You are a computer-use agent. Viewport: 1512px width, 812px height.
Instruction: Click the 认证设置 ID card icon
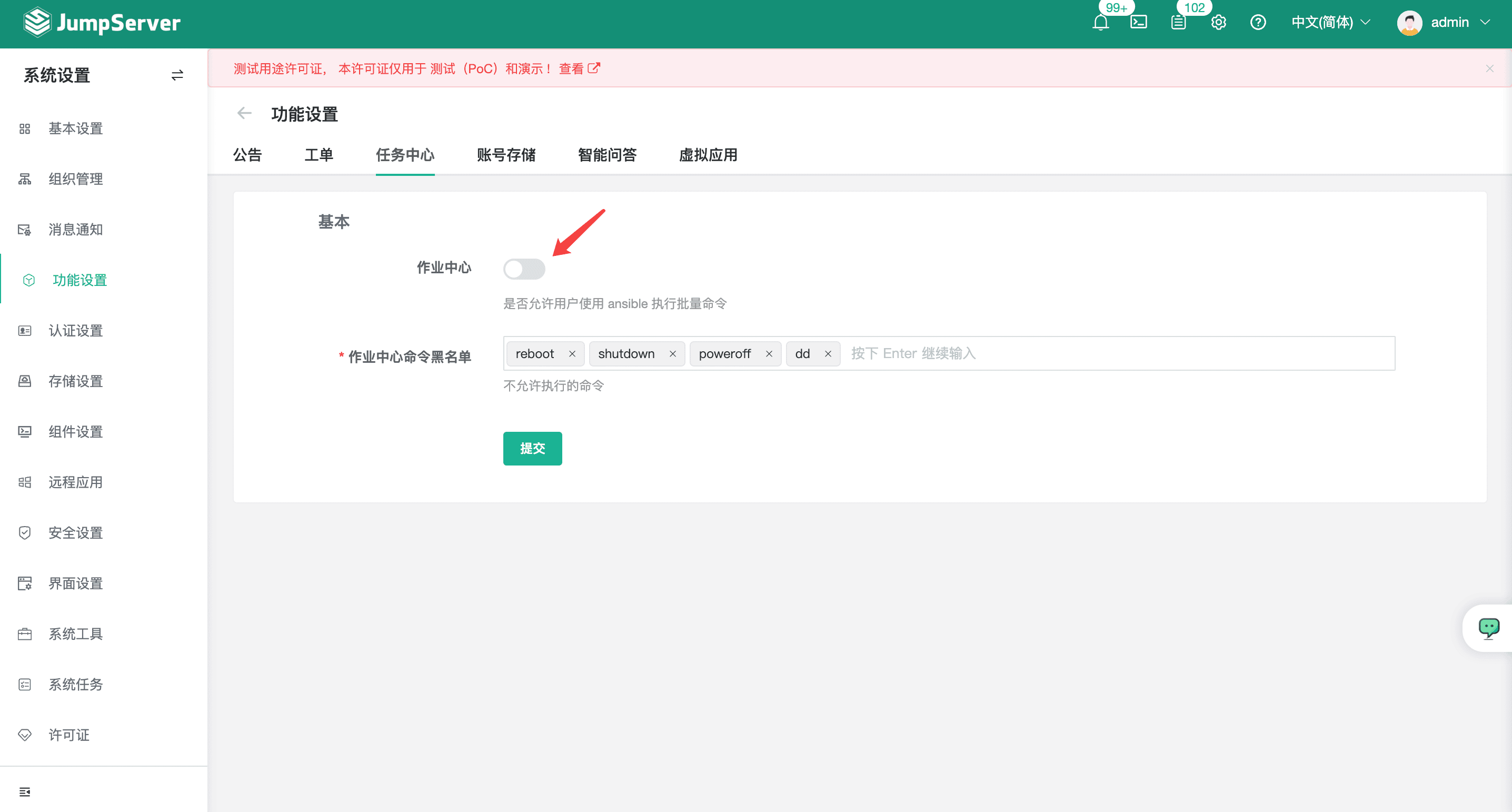[25, 331]
